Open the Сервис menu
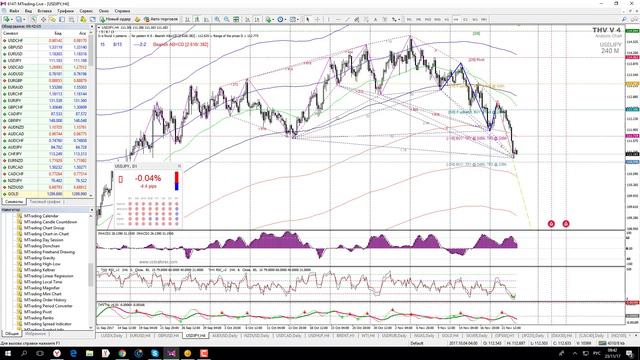 (x=86, y=11)
